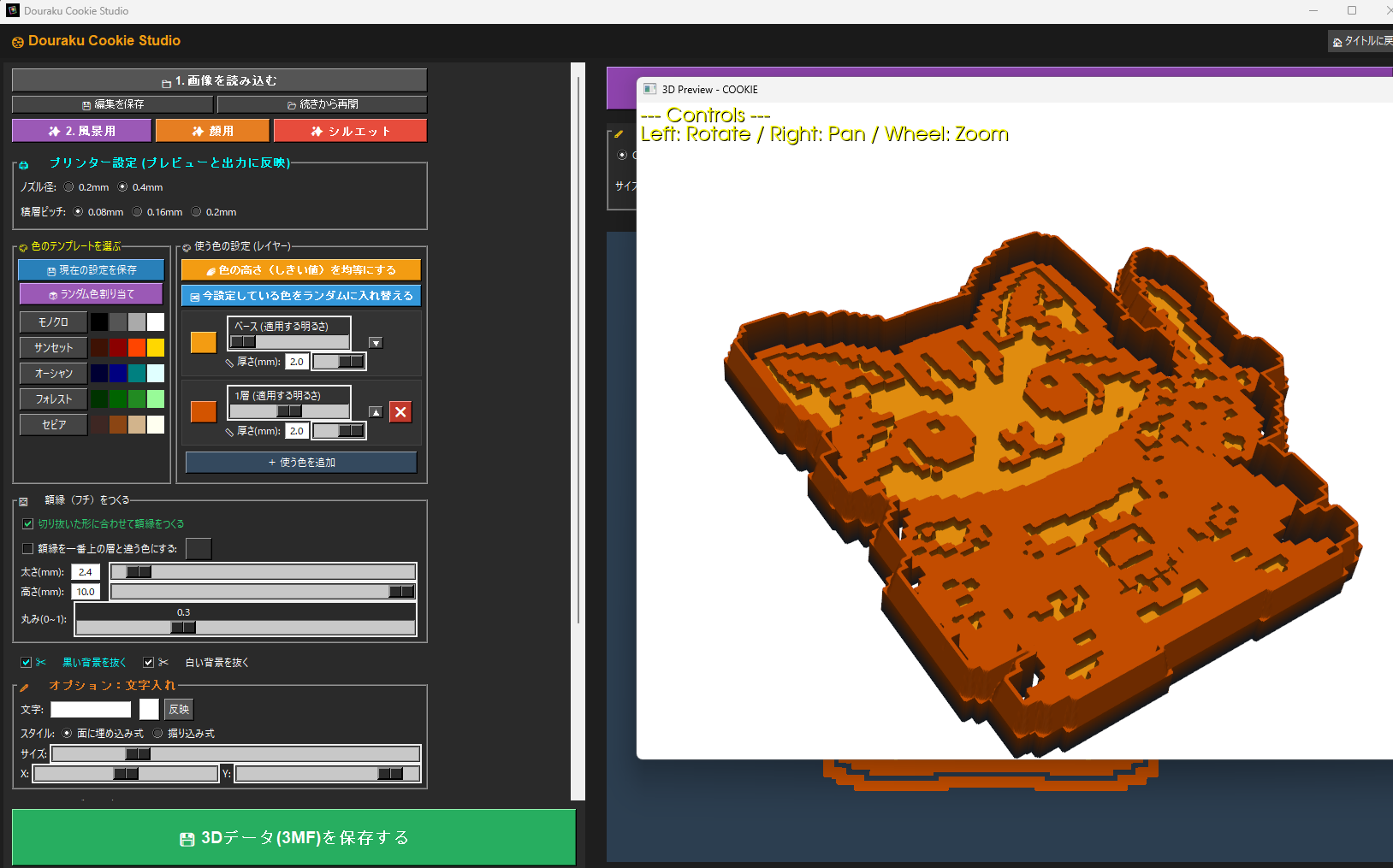Click the 丸み roundness slider
This screenshot has height=868, width=1393.
[x=246, y=627]
